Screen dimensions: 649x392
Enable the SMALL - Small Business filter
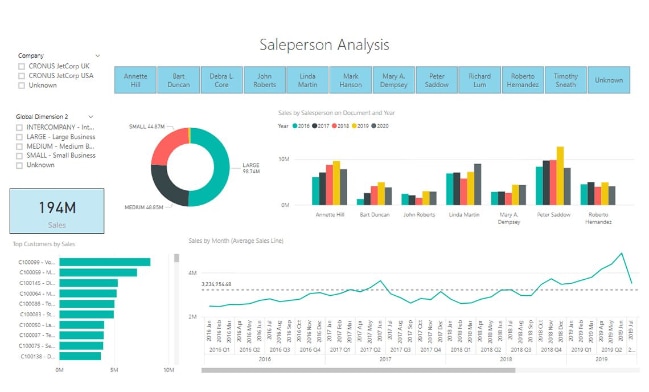coord(19,156)
